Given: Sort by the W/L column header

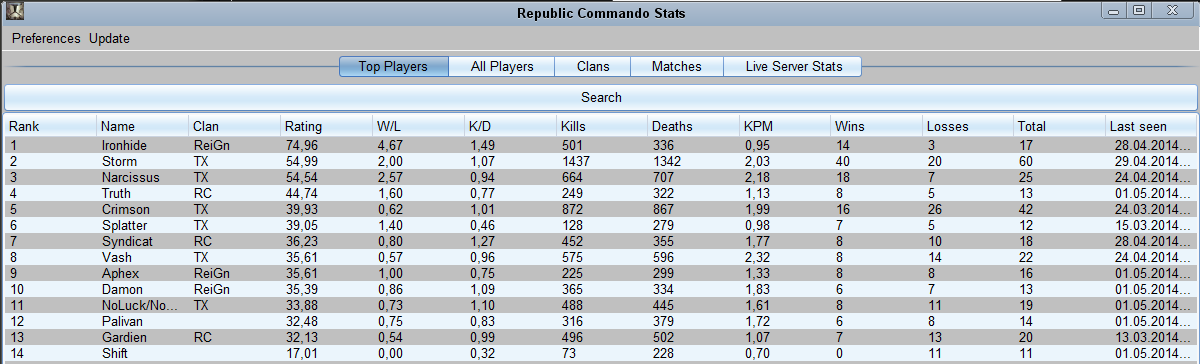Looking at the screenshot, I should (419, 127).
